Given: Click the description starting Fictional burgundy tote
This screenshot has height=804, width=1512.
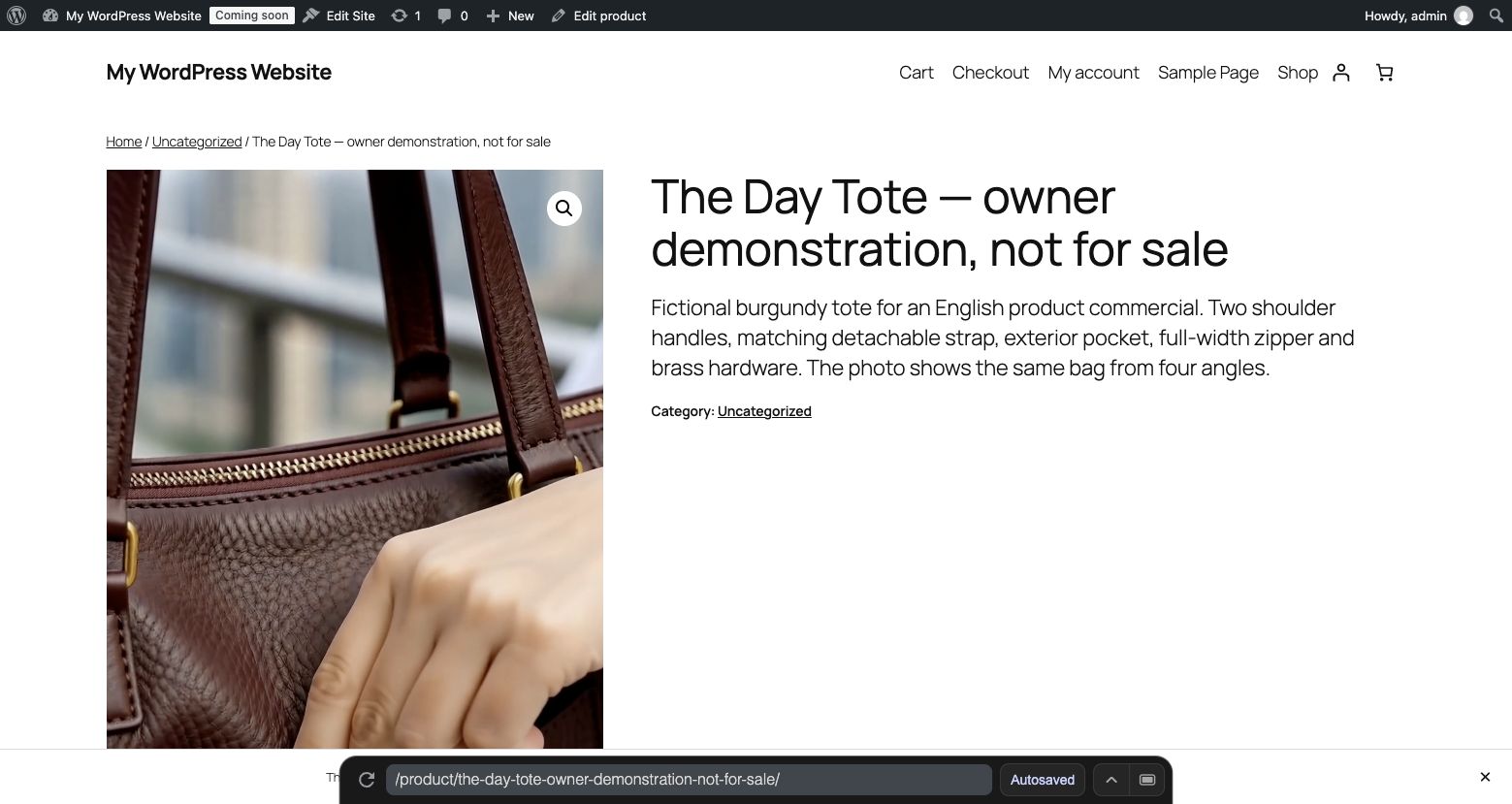Looking at the screenshot, I should coord(1003,338).
